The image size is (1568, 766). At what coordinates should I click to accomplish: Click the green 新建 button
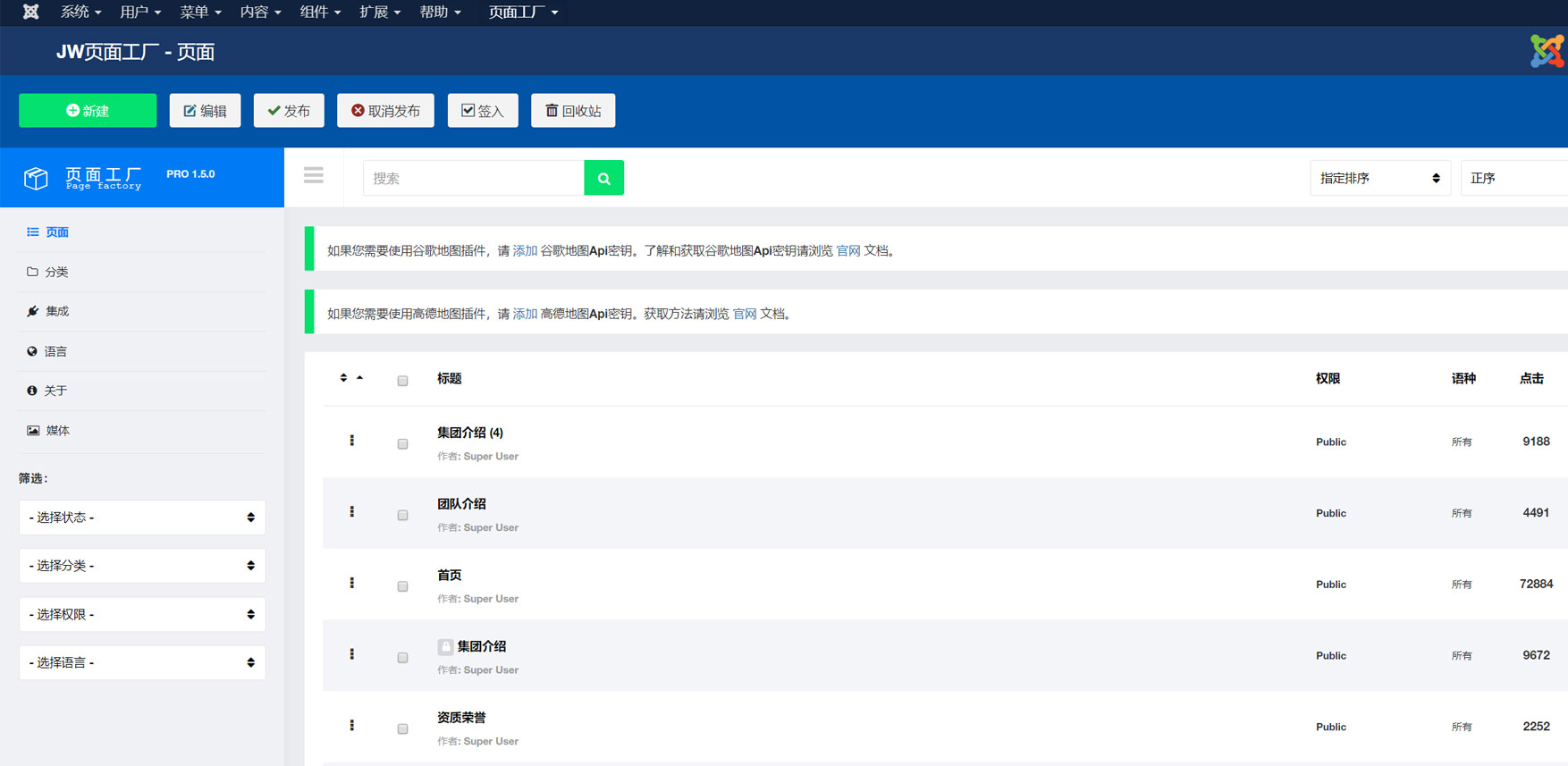(88, 111)
